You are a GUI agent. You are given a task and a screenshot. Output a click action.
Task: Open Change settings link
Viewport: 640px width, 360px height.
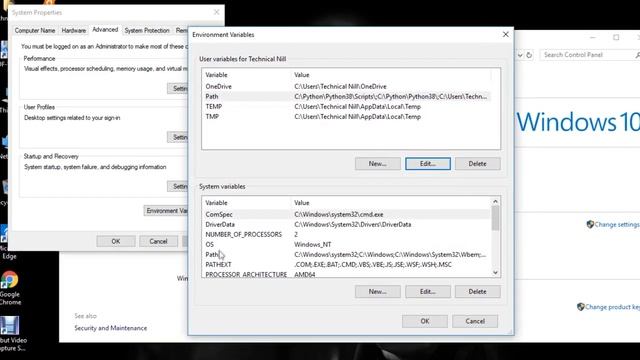[x=617, y=224]
